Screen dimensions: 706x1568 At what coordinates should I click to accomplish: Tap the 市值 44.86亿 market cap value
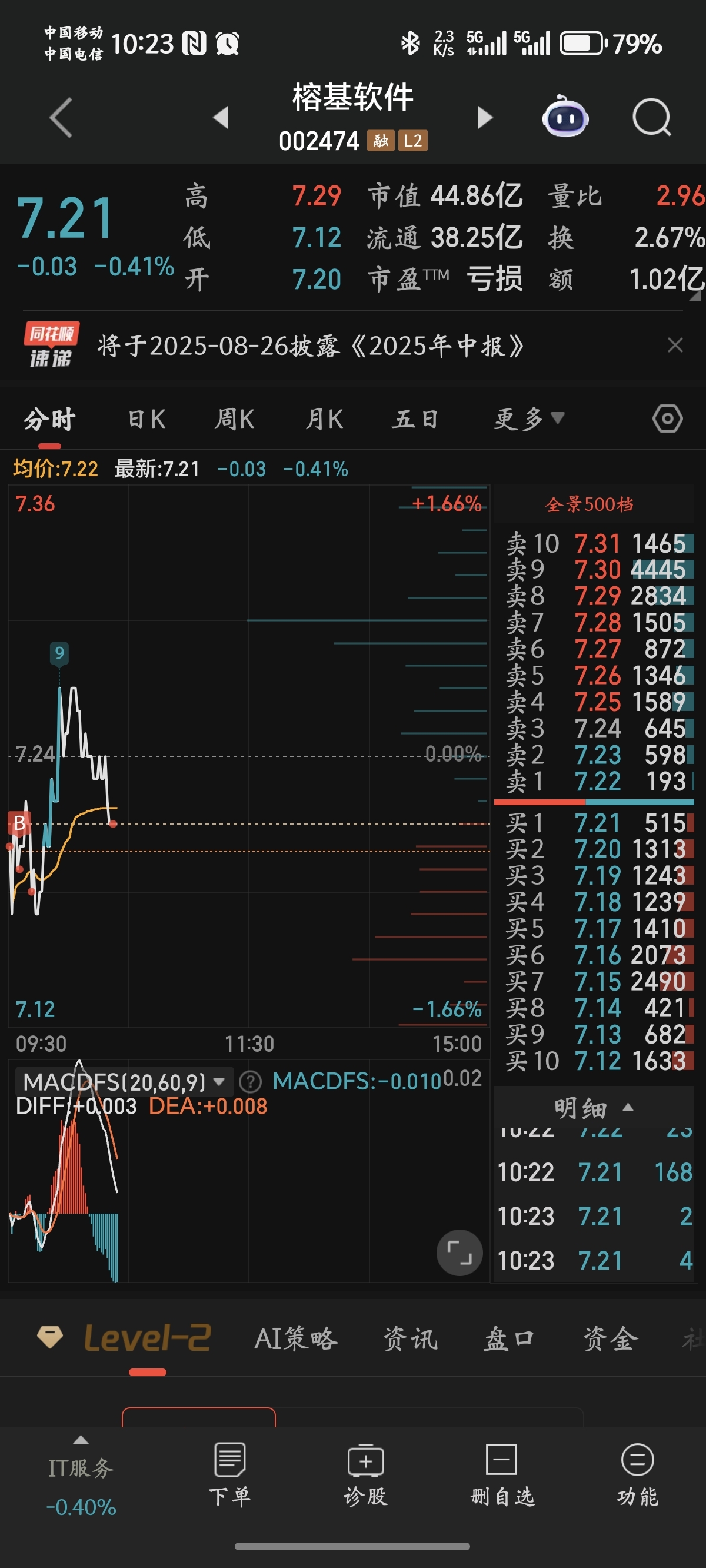pos(477,196)
